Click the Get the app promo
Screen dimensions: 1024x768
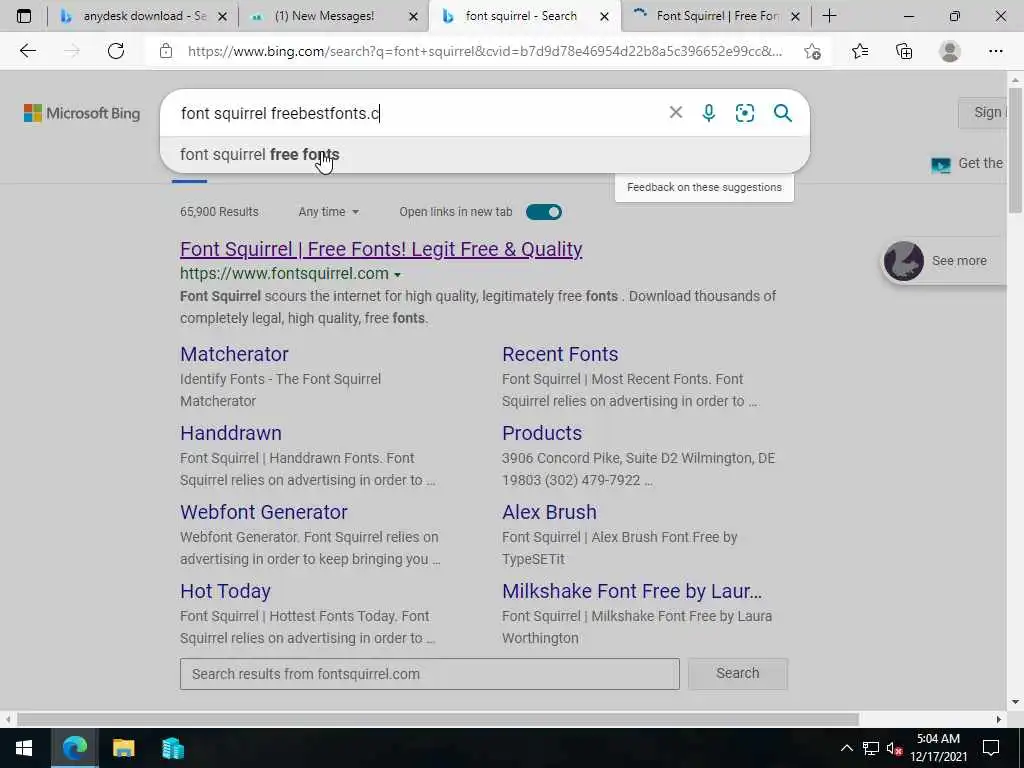[967, 163]
